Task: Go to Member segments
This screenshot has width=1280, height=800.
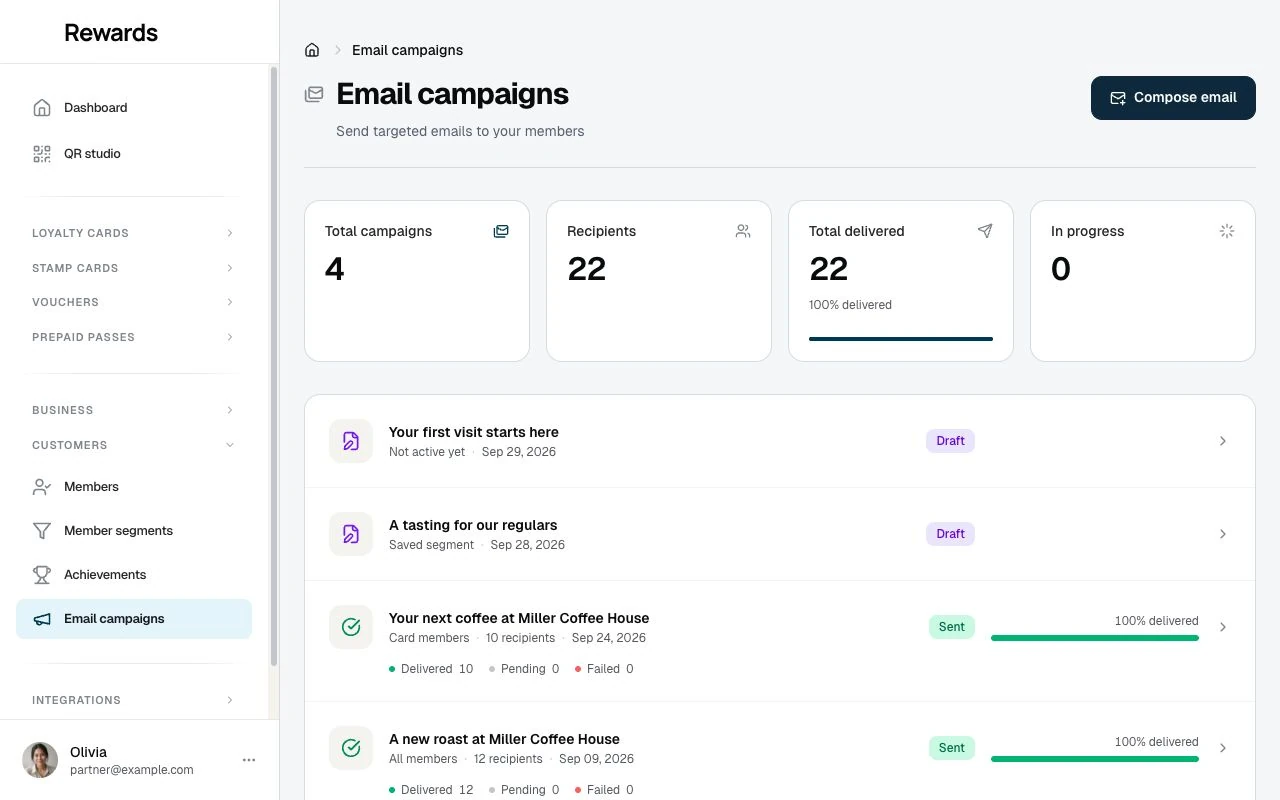Action: [x=134, y=531]
